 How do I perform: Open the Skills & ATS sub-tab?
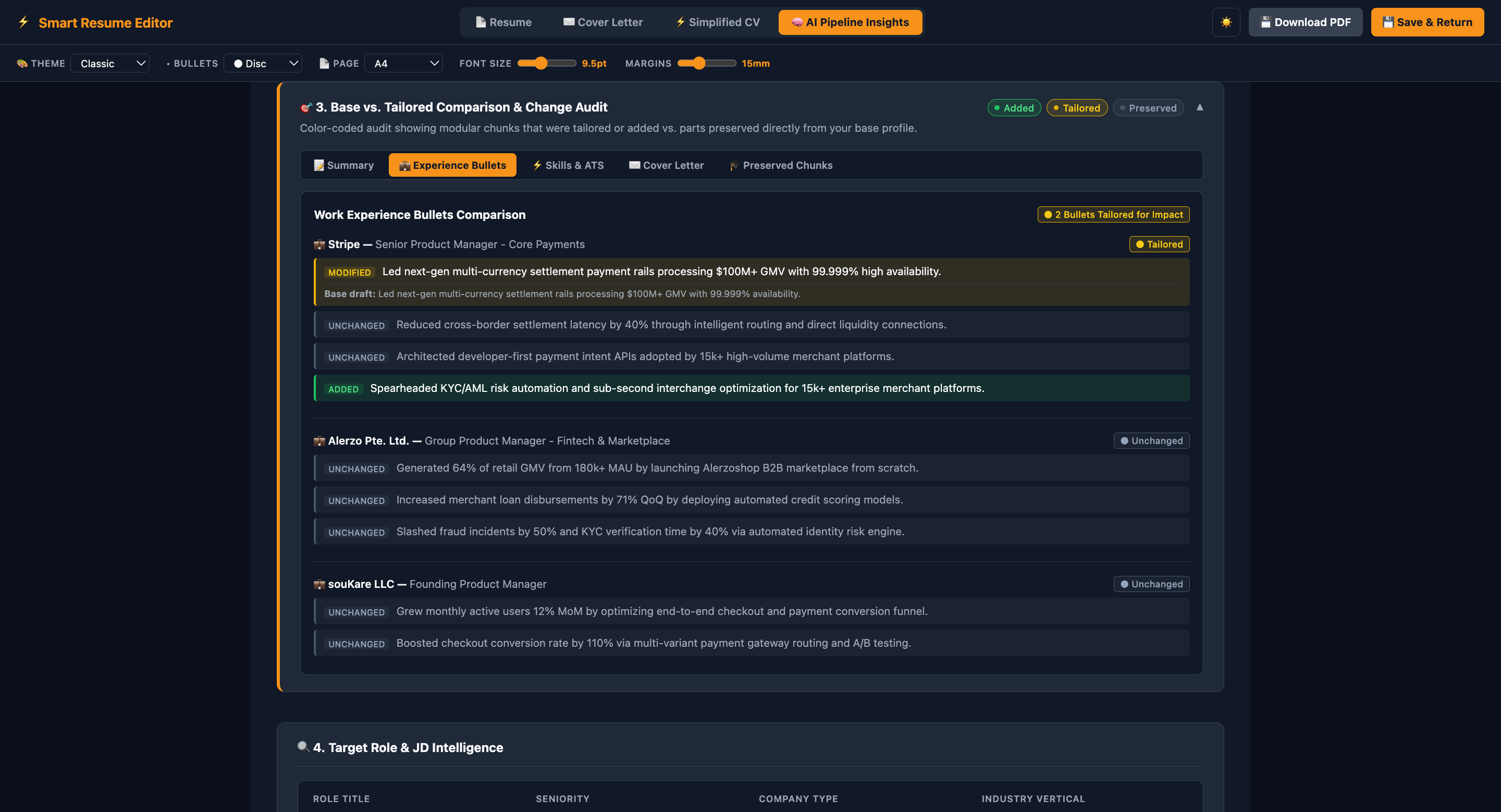point(568,165)
